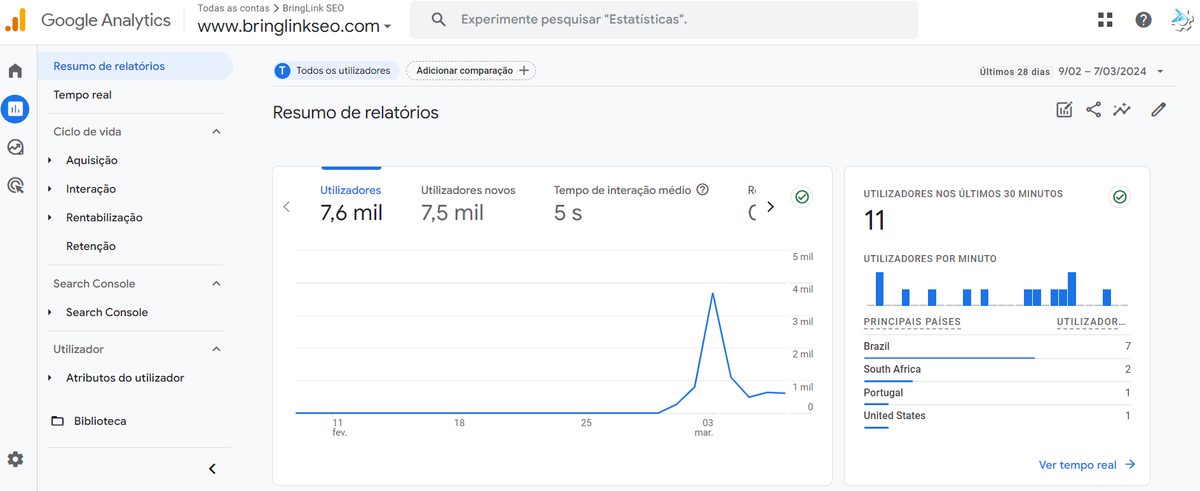Click the T badge of Todos os utilizadores

(283, 71)
